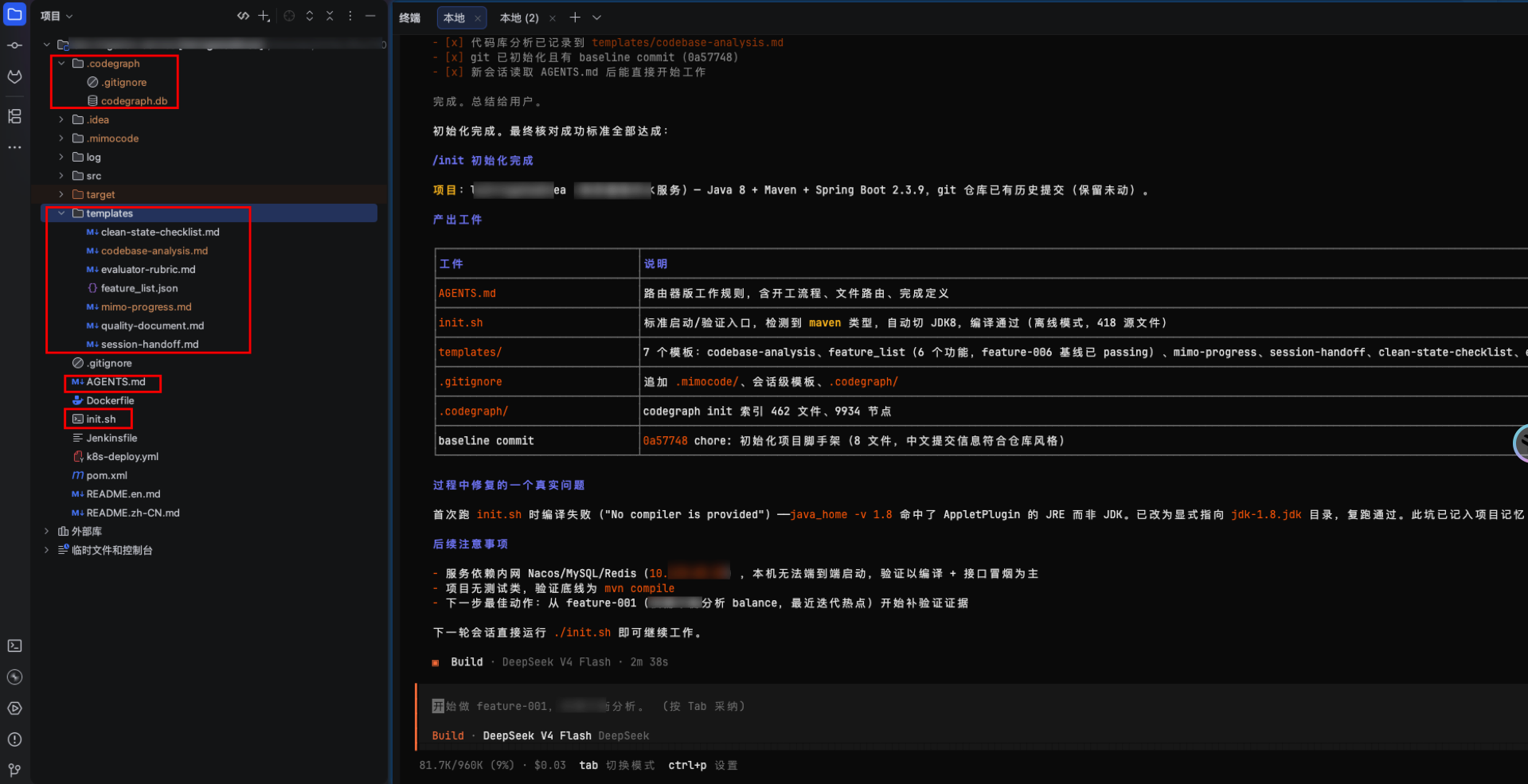
Task: Open the 项目 view dropdown
Action: point(57,16)
